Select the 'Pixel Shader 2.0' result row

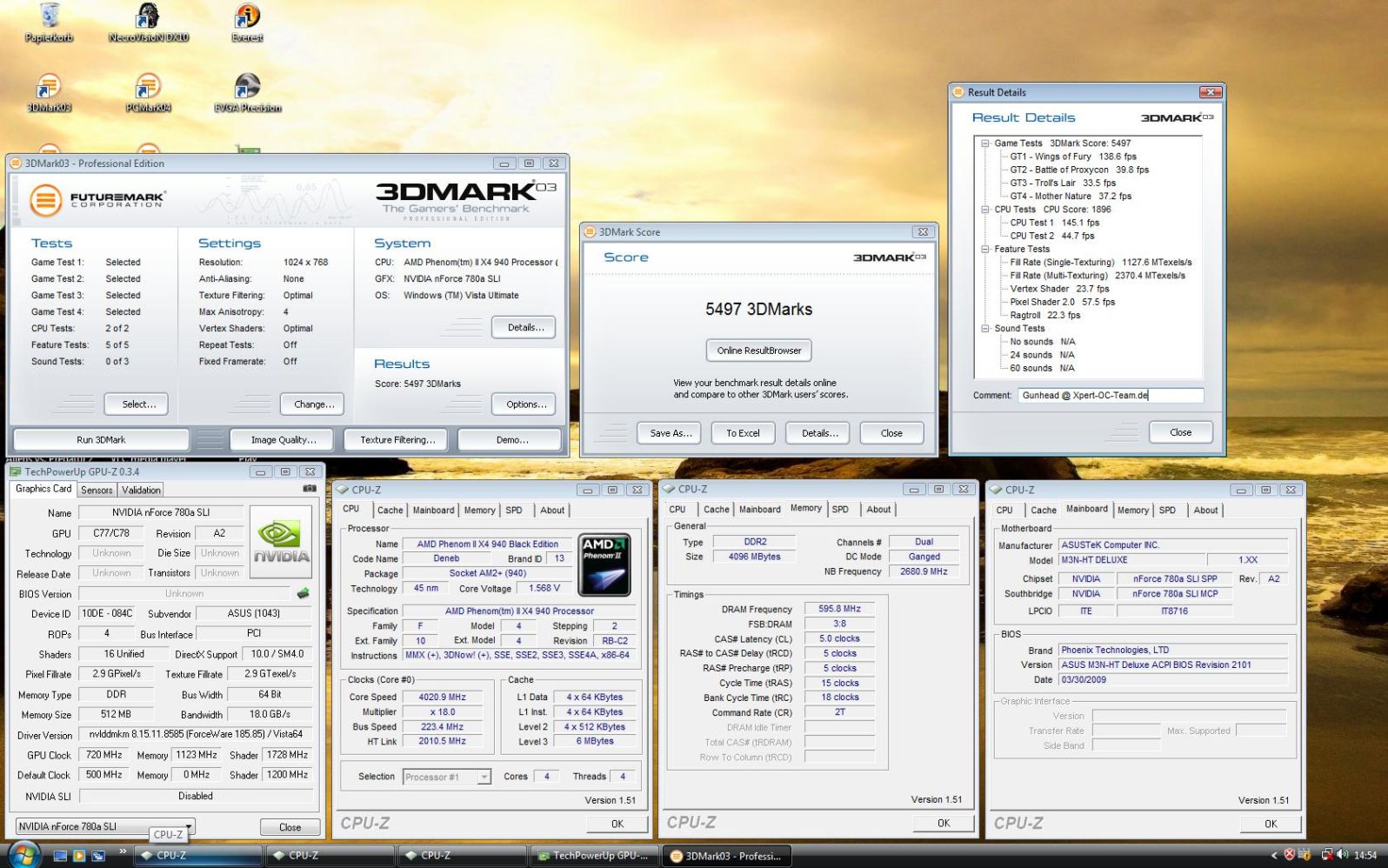point(1063,302)
